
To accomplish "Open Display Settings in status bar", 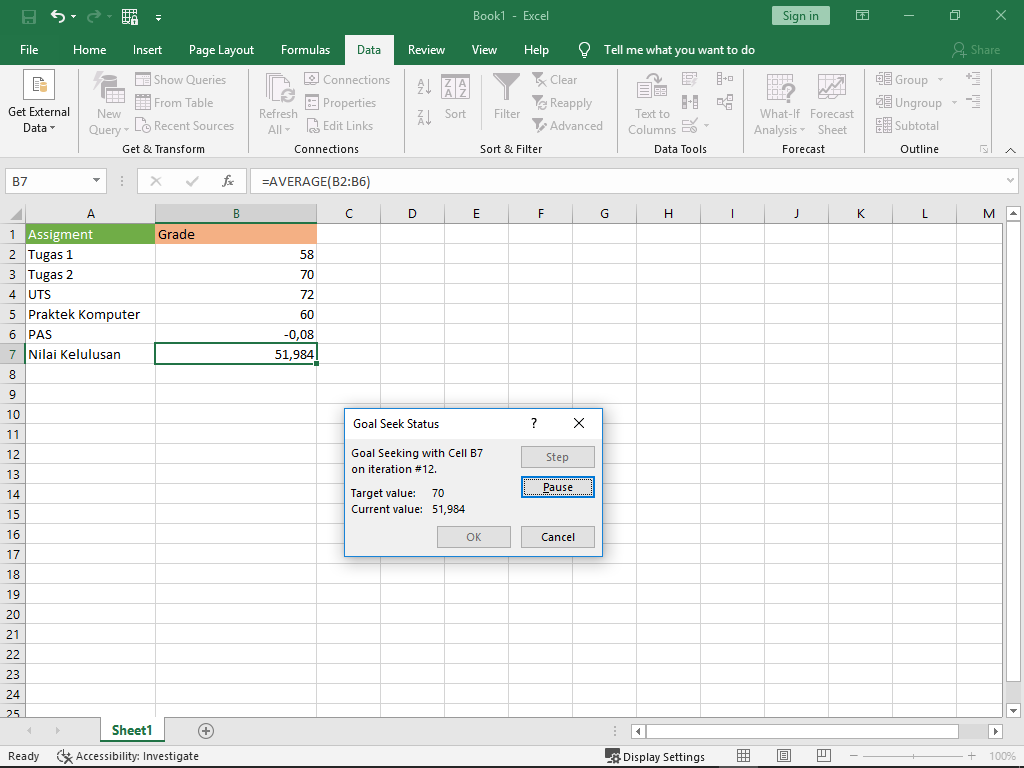I will [x=655, y=756].
